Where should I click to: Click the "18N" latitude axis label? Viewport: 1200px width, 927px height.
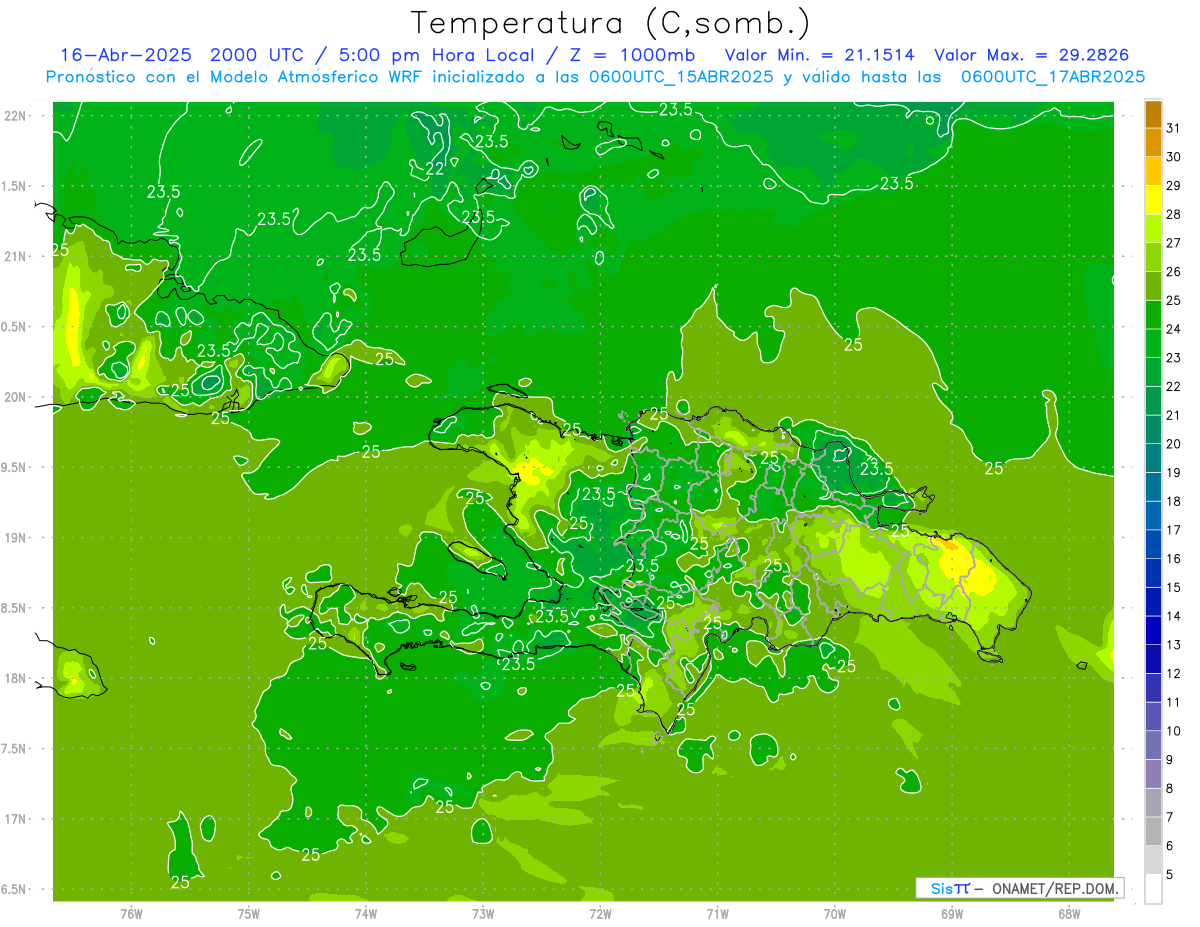coord(16,678)
